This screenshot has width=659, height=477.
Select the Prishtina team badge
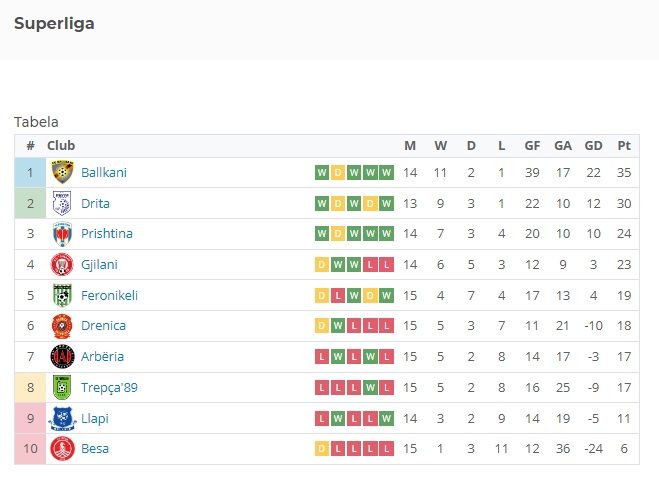62,234
